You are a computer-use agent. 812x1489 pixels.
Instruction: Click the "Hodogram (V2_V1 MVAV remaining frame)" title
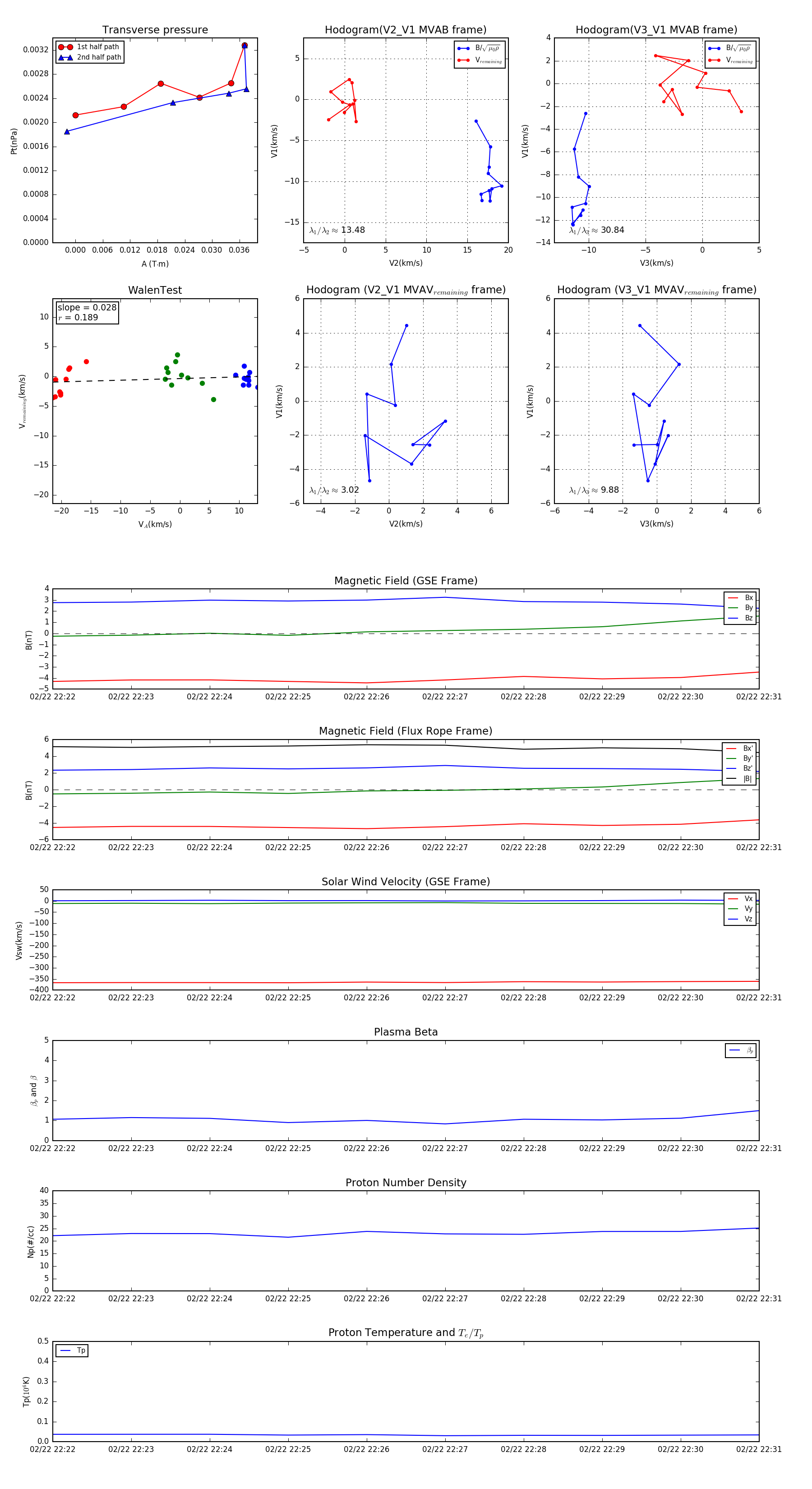tap(406, 290)
